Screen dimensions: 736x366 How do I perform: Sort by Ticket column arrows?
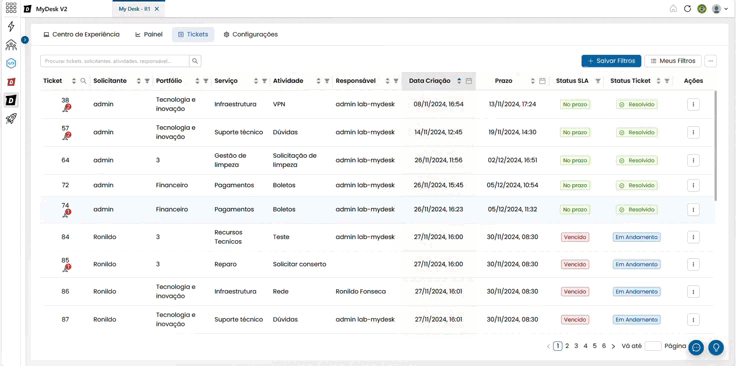click(74, 81)
